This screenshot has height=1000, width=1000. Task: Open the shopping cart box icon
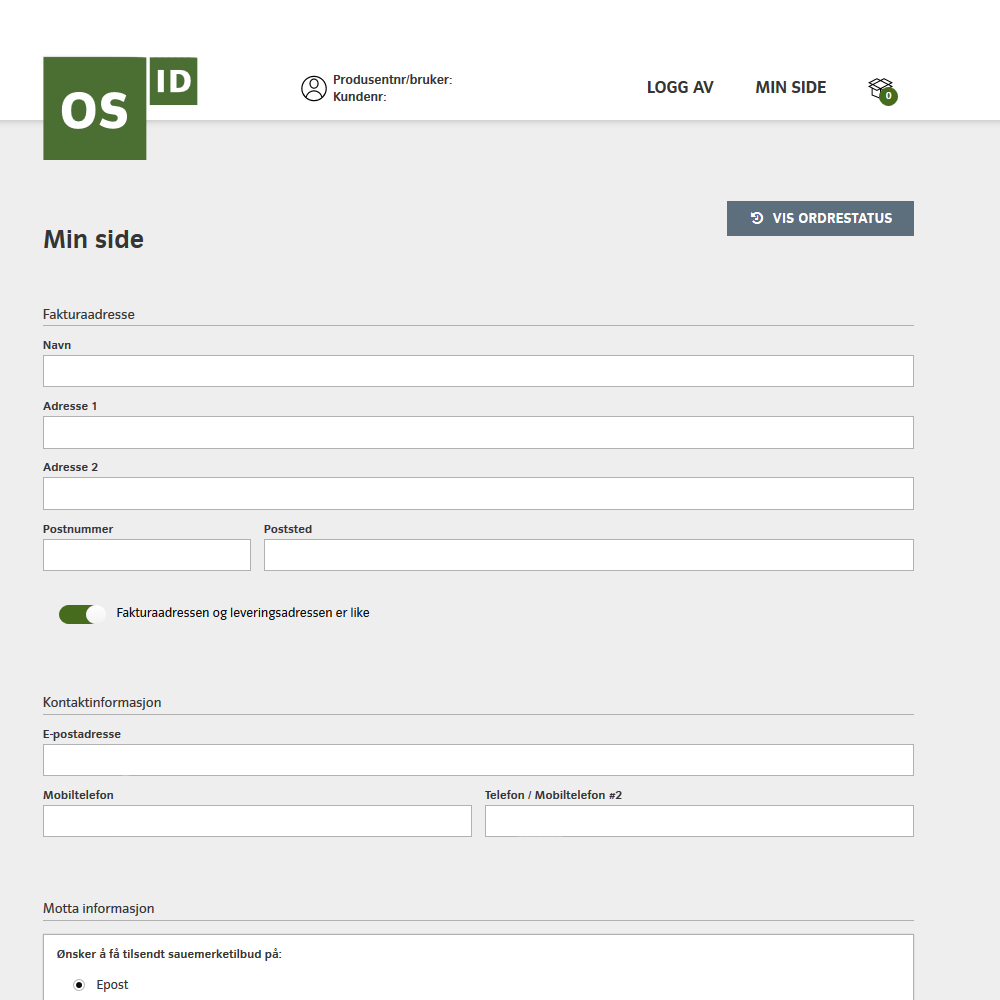(879, 87)
